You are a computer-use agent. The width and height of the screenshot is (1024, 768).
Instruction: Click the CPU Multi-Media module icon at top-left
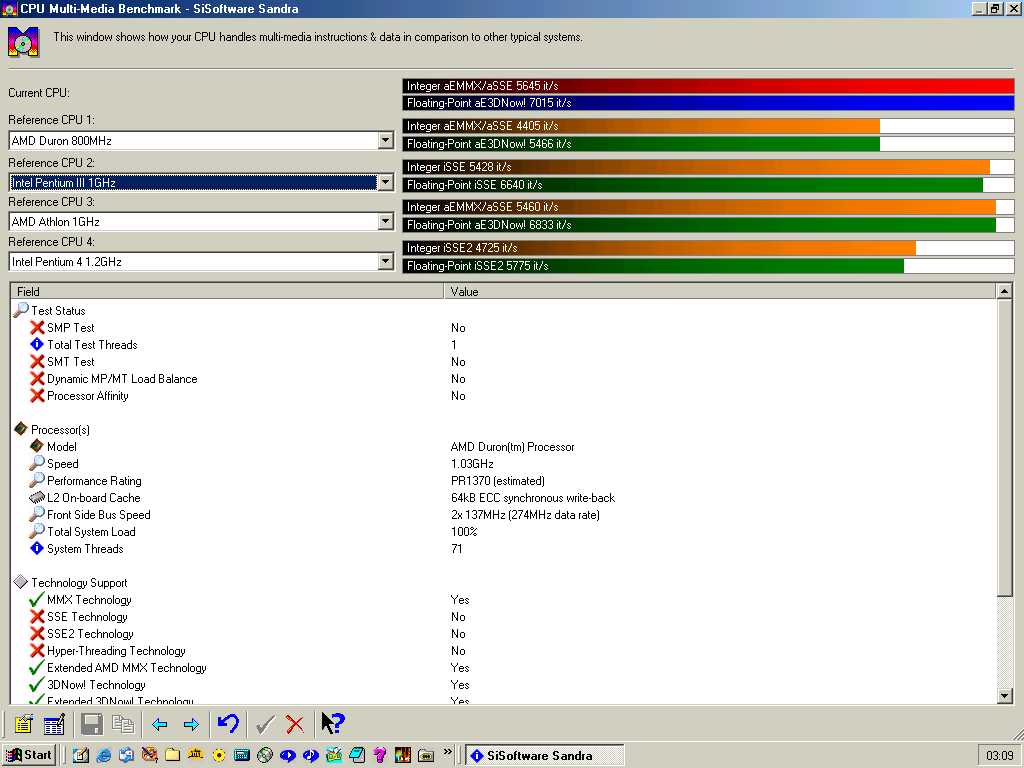[24, 41]
